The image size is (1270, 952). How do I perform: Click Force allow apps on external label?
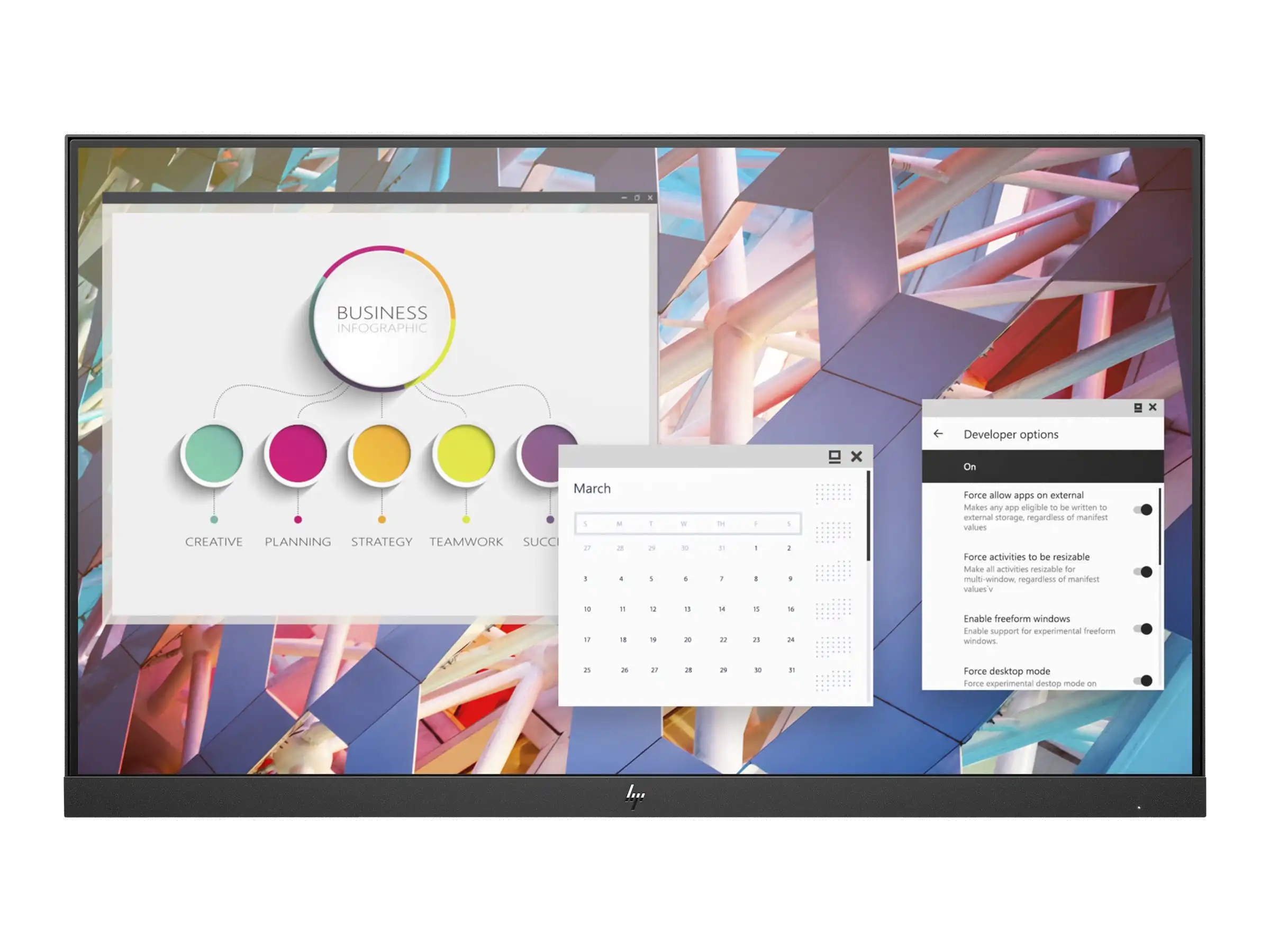[x=1023, y=495]
